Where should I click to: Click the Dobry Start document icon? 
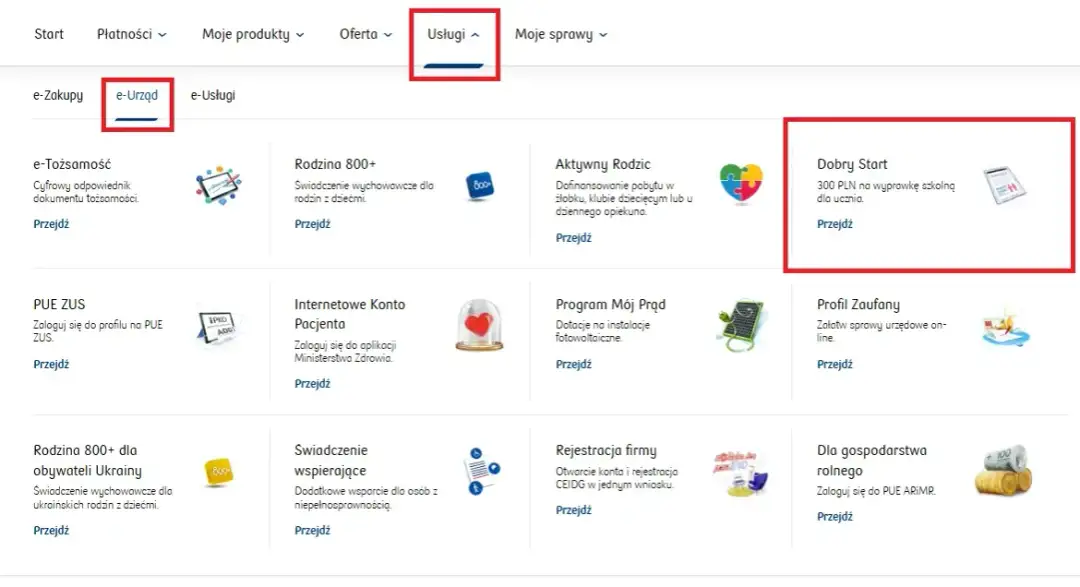click(x=1003, y=186)
